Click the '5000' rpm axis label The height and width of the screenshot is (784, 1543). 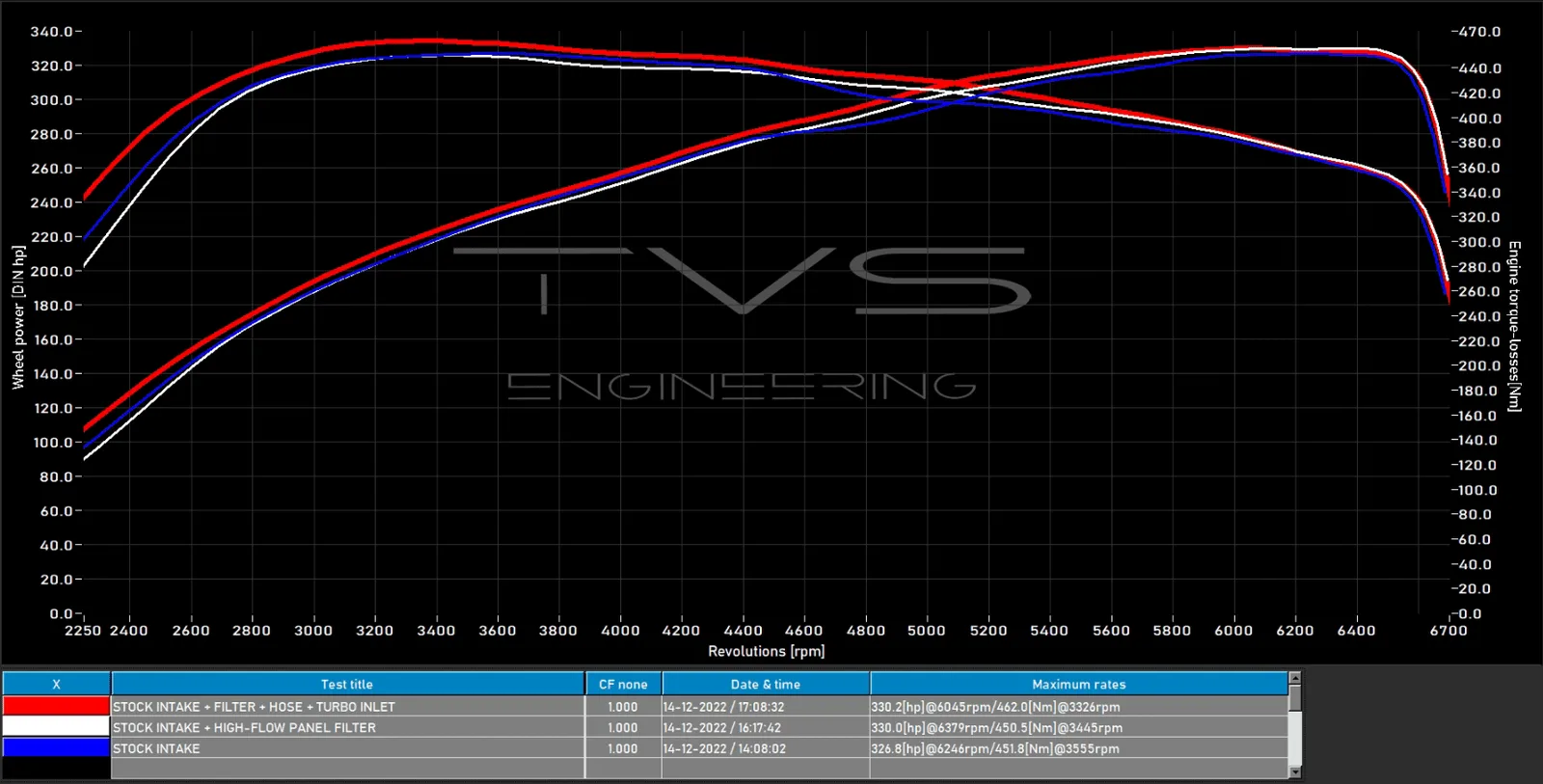click(927, 631)
